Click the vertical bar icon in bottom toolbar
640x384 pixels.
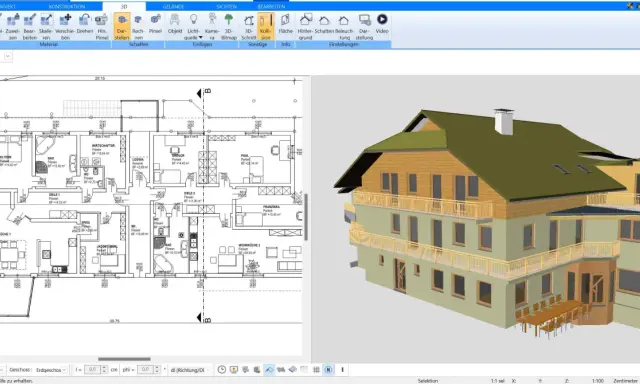point(342,370)
